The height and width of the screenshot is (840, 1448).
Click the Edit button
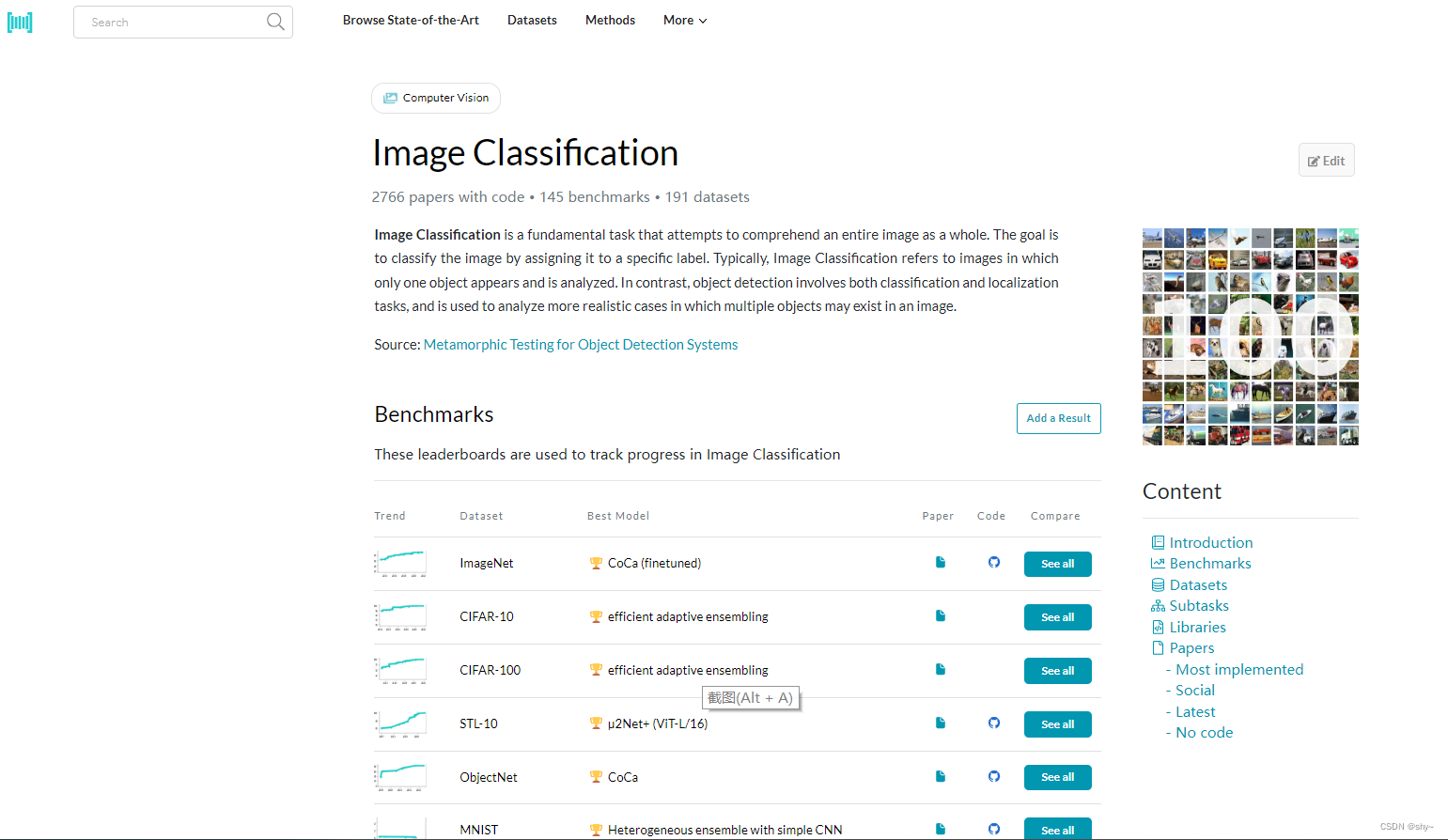(1326, 160)
